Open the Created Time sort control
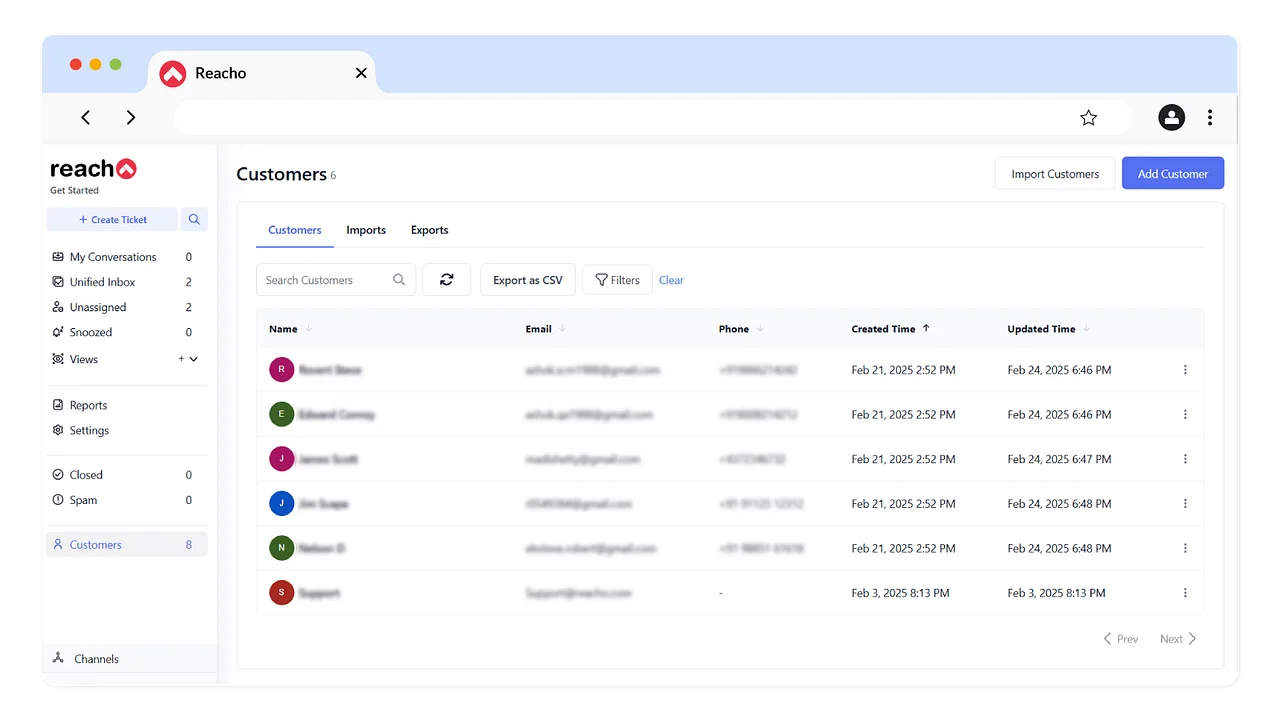This screenshot has height=720, width=1280. (925, 328)
